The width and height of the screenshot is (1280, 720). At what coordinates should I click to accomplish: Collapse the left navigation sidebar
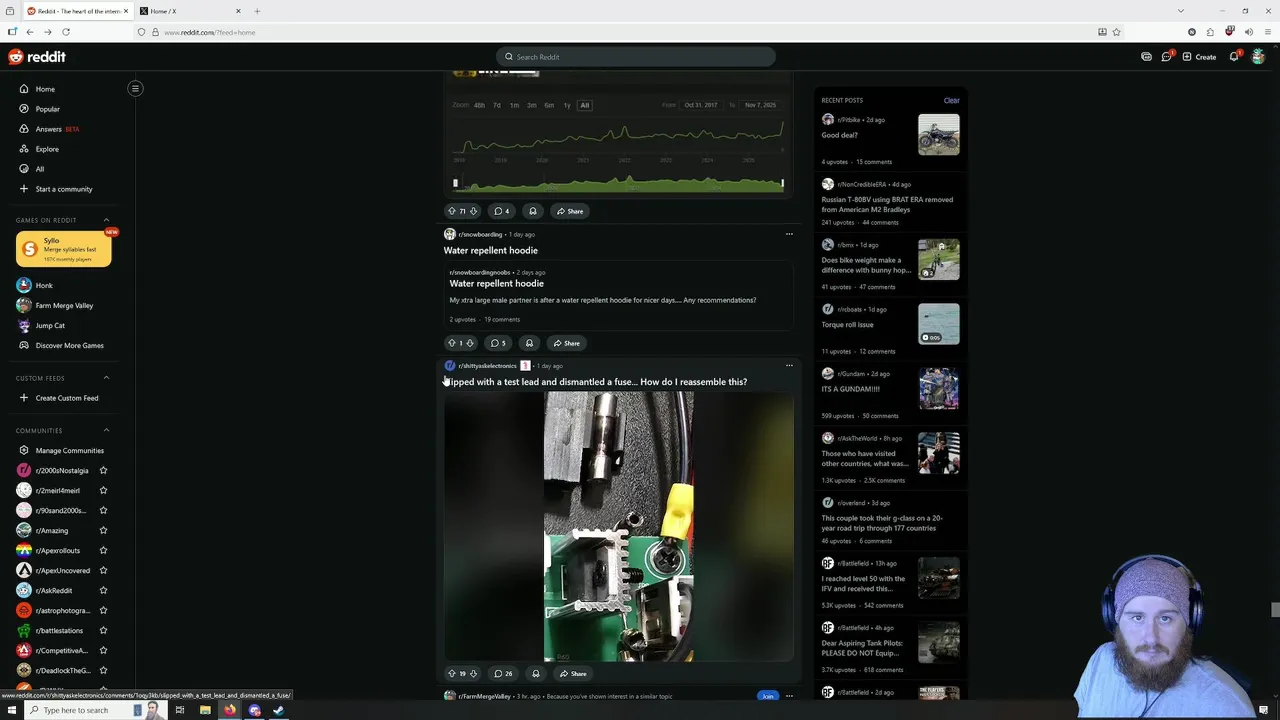(x=135, y=88)
